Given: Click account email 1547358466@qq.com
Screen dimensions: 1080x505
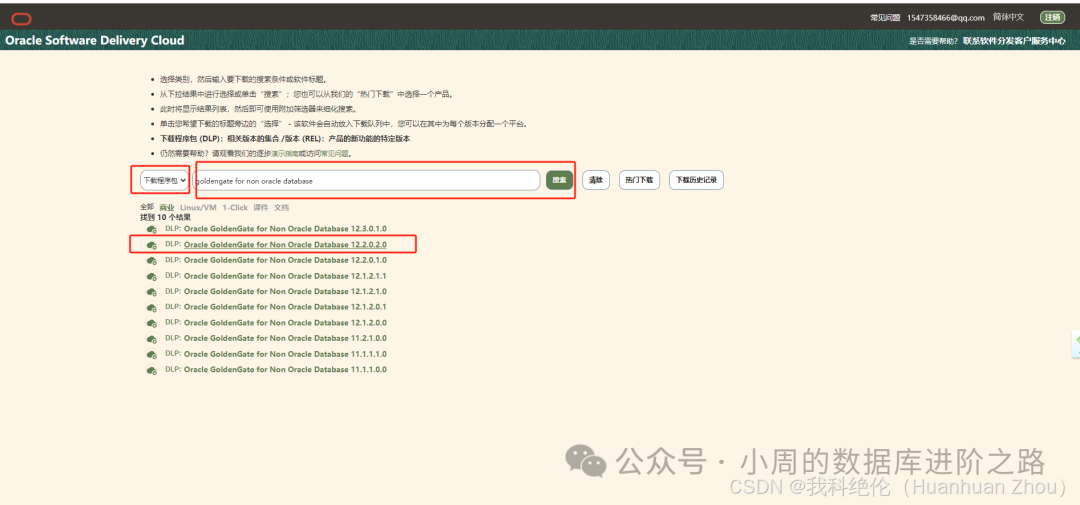Looking at the screenshot, I should click(946, 18).
